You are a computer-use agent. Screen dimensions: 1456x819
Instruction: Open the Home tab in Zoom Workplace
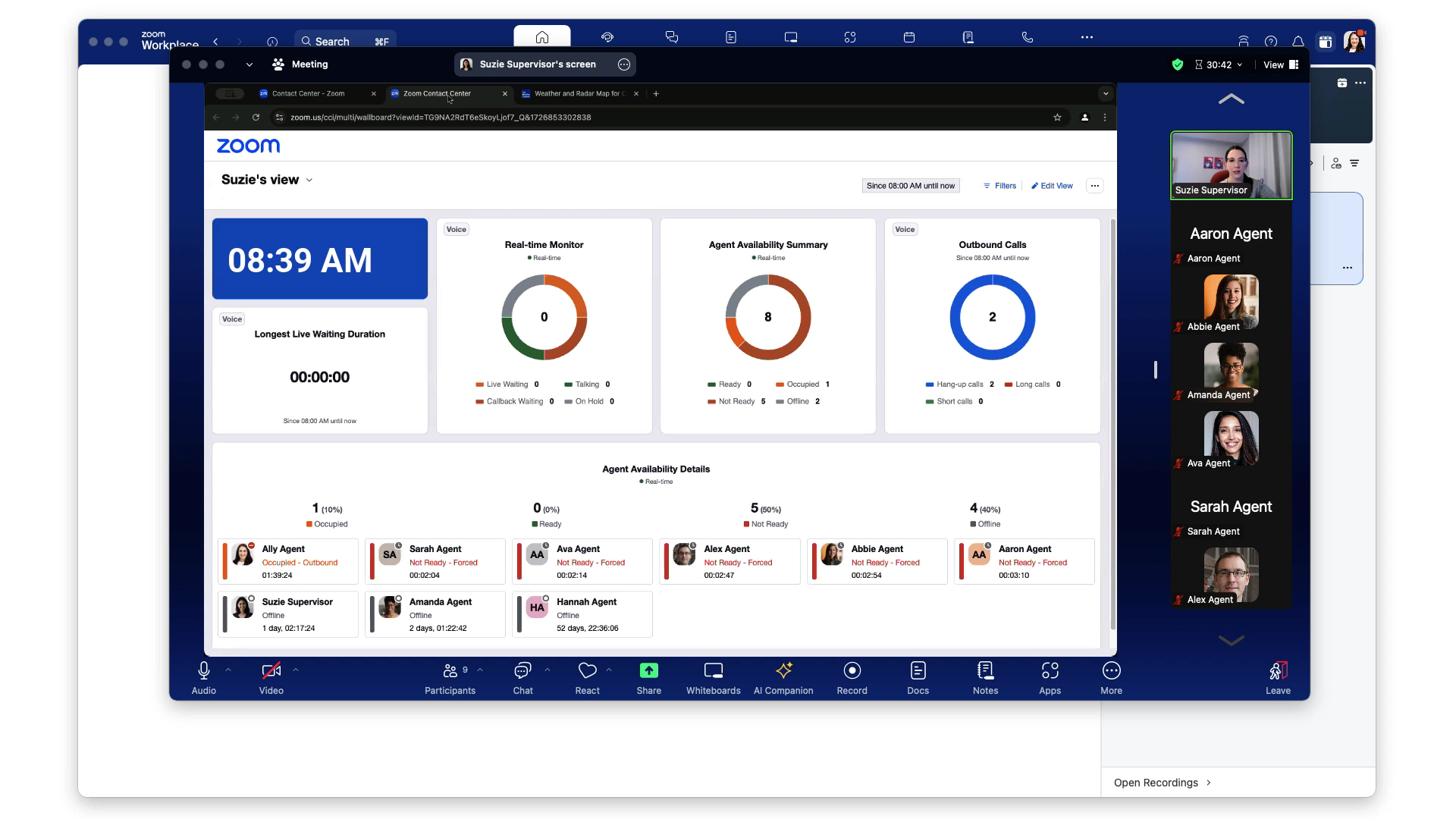click(x=542, y=36)
